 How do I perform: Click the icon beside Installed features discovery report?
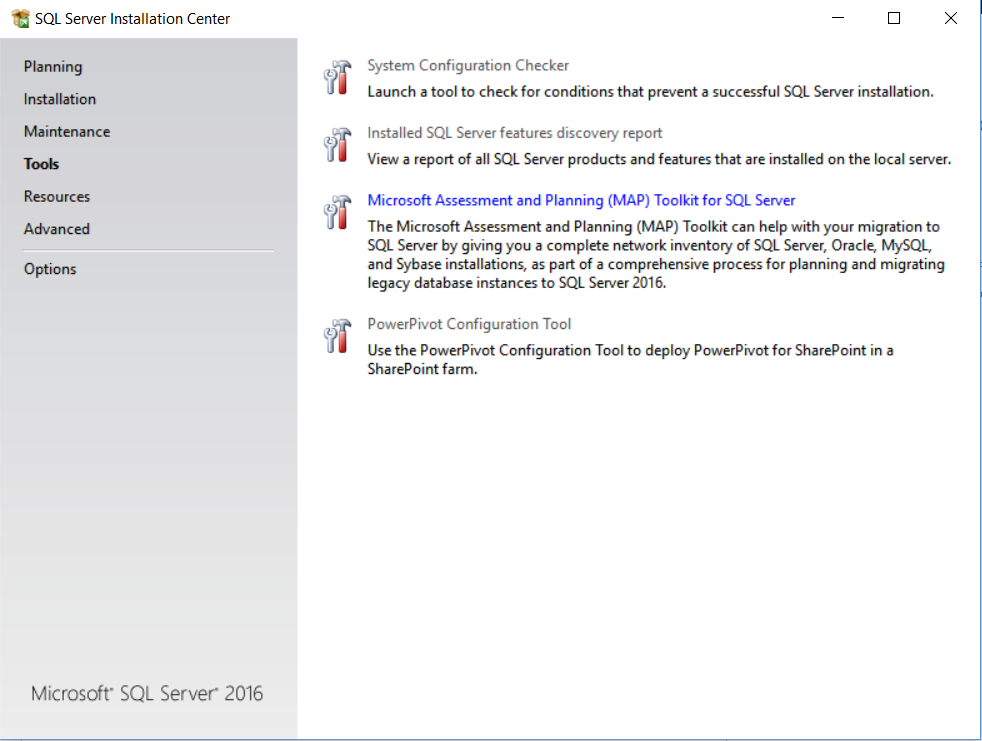338,145
